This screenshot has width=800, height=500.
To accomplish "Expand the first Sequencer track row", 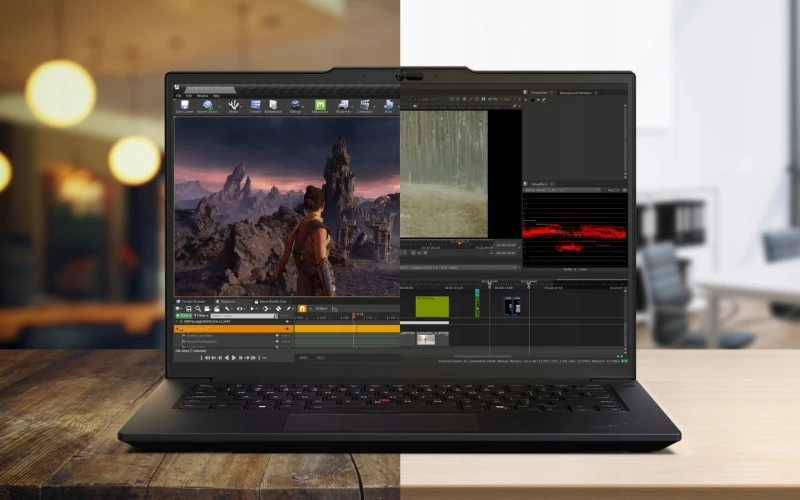I will [177, 321].
